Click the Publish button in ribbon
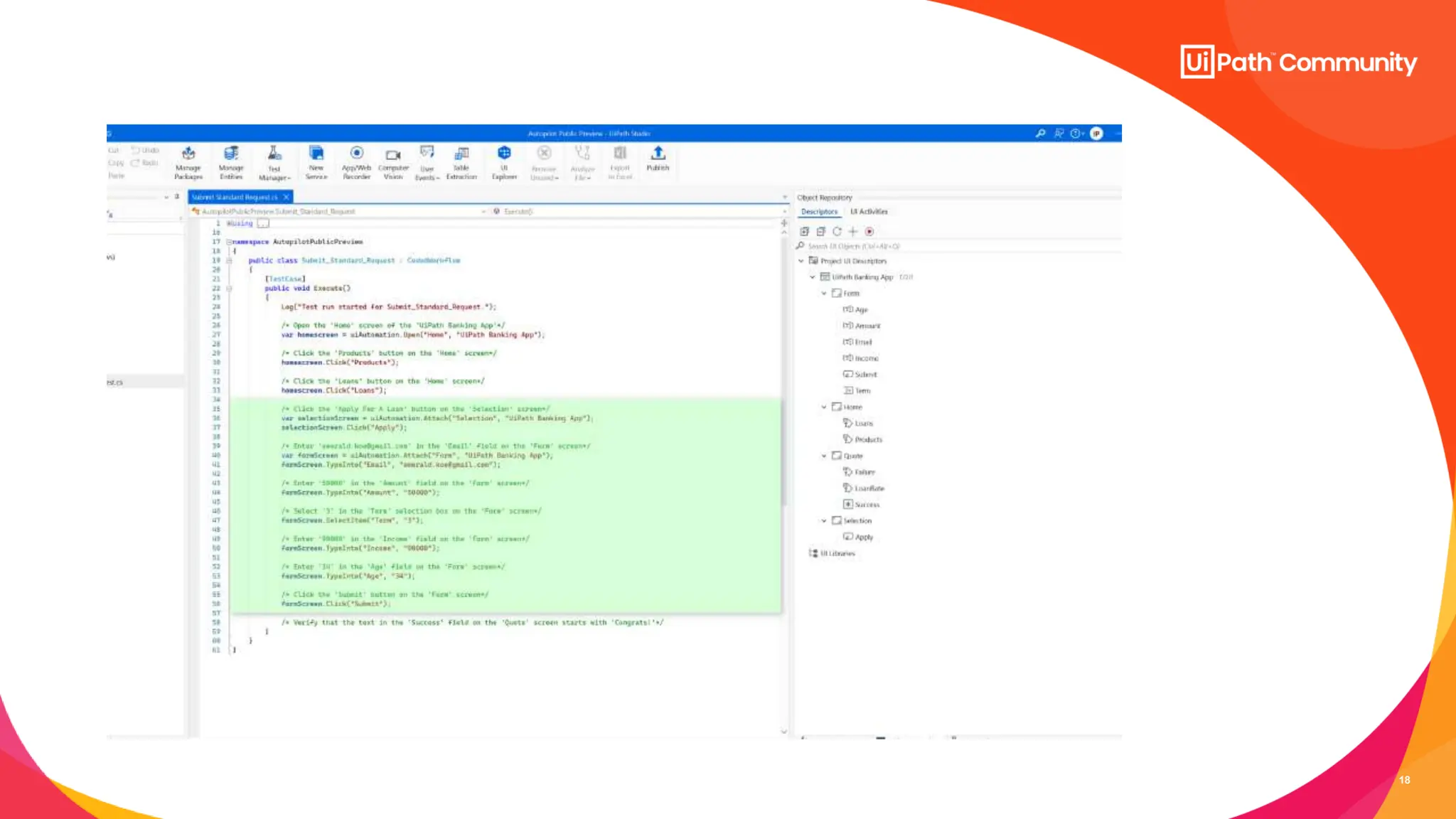The height and width of the screenshot is (819, 1456). pos(658,158)
